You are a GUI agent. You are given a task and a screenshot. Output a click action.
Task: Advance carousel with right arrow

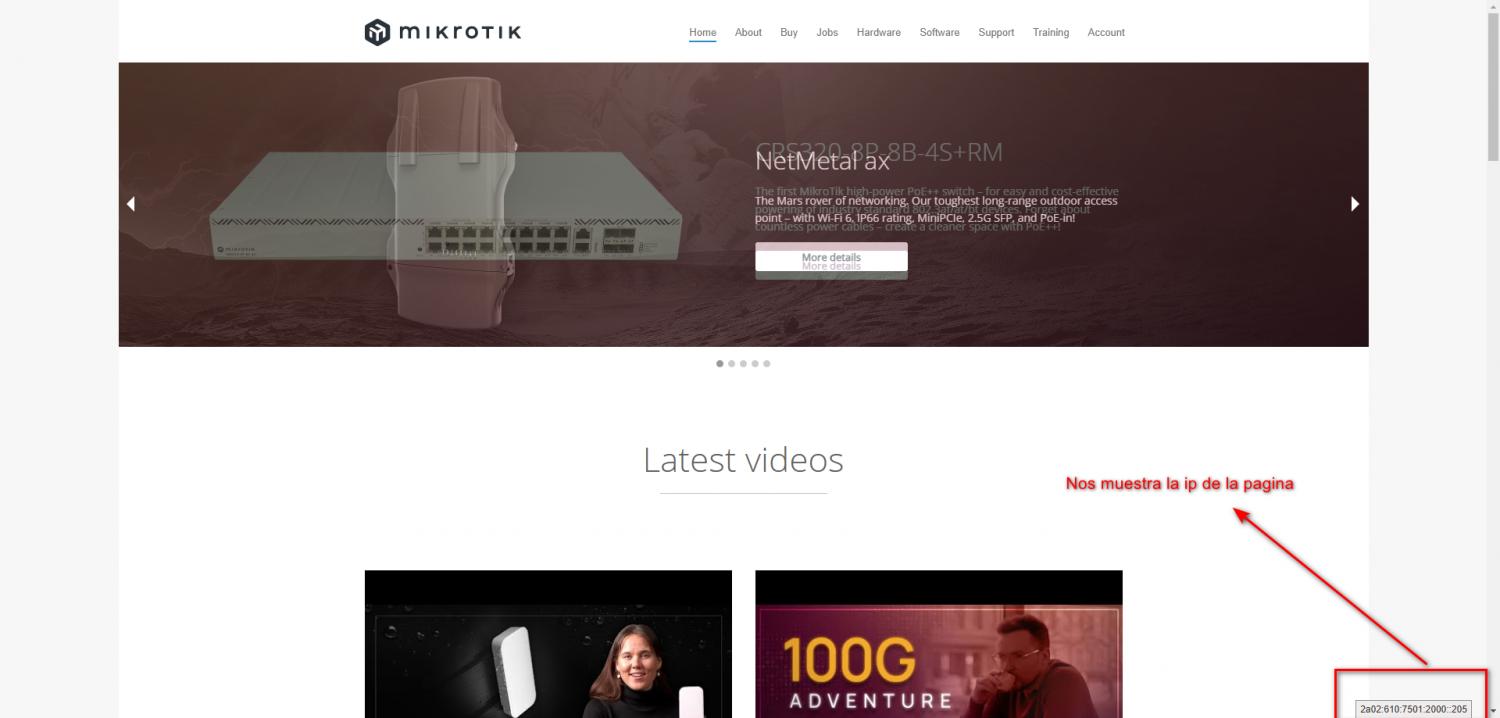(x=1355, y=204)
